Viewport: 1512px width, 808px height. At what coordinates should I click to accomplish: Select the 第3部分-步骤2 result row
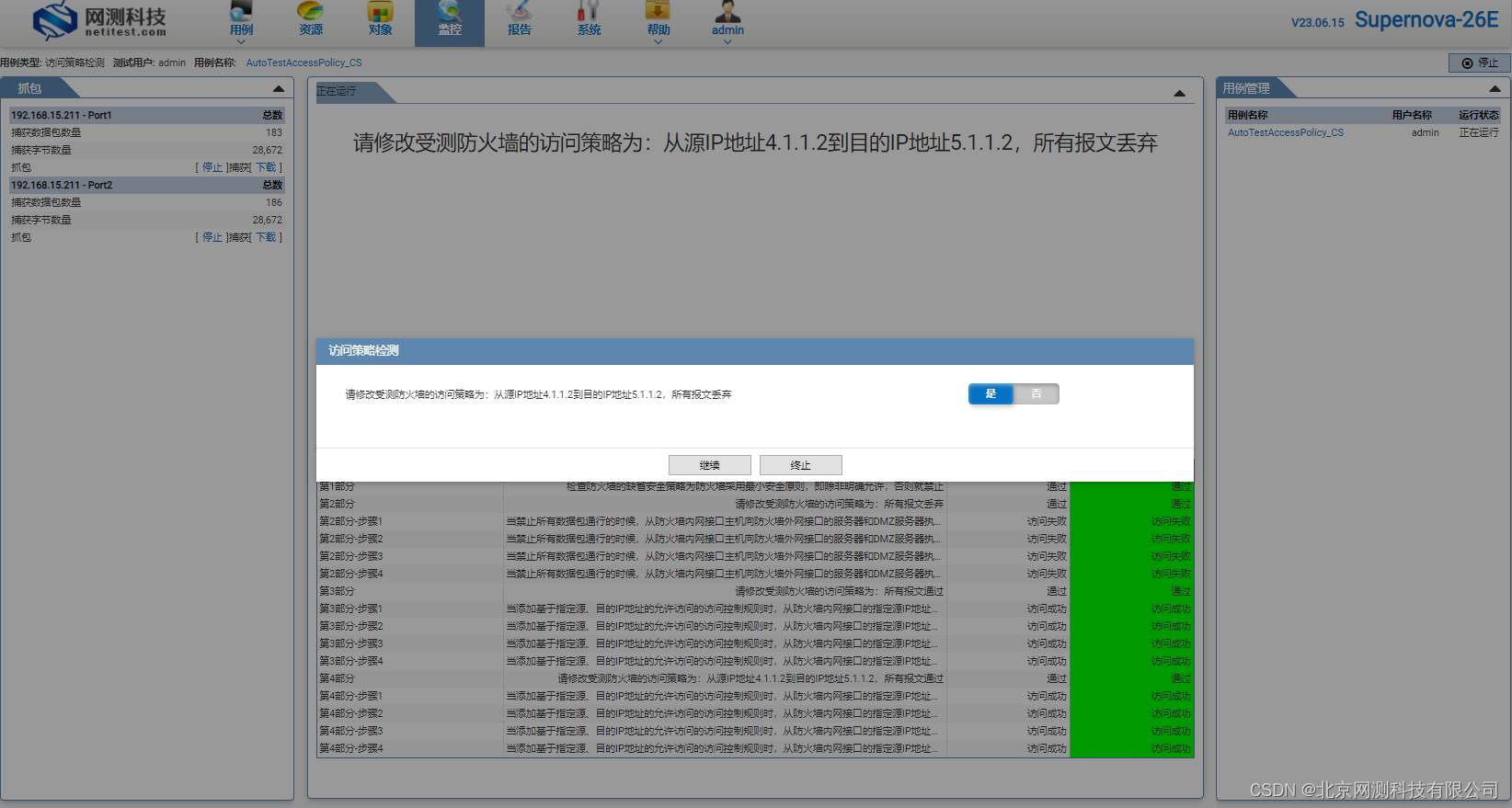coord(755,626)
